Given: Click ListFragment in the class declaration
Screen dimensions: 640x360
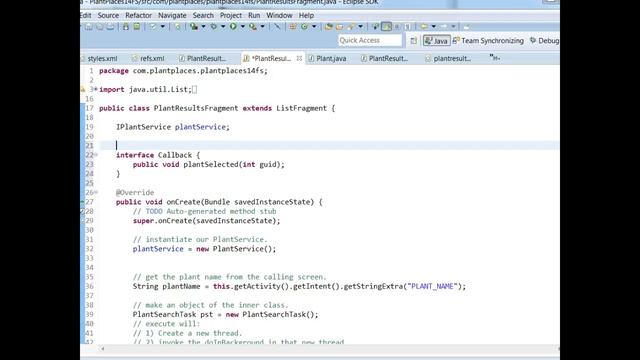Looking at the screenshot, I should click(302, 108).
